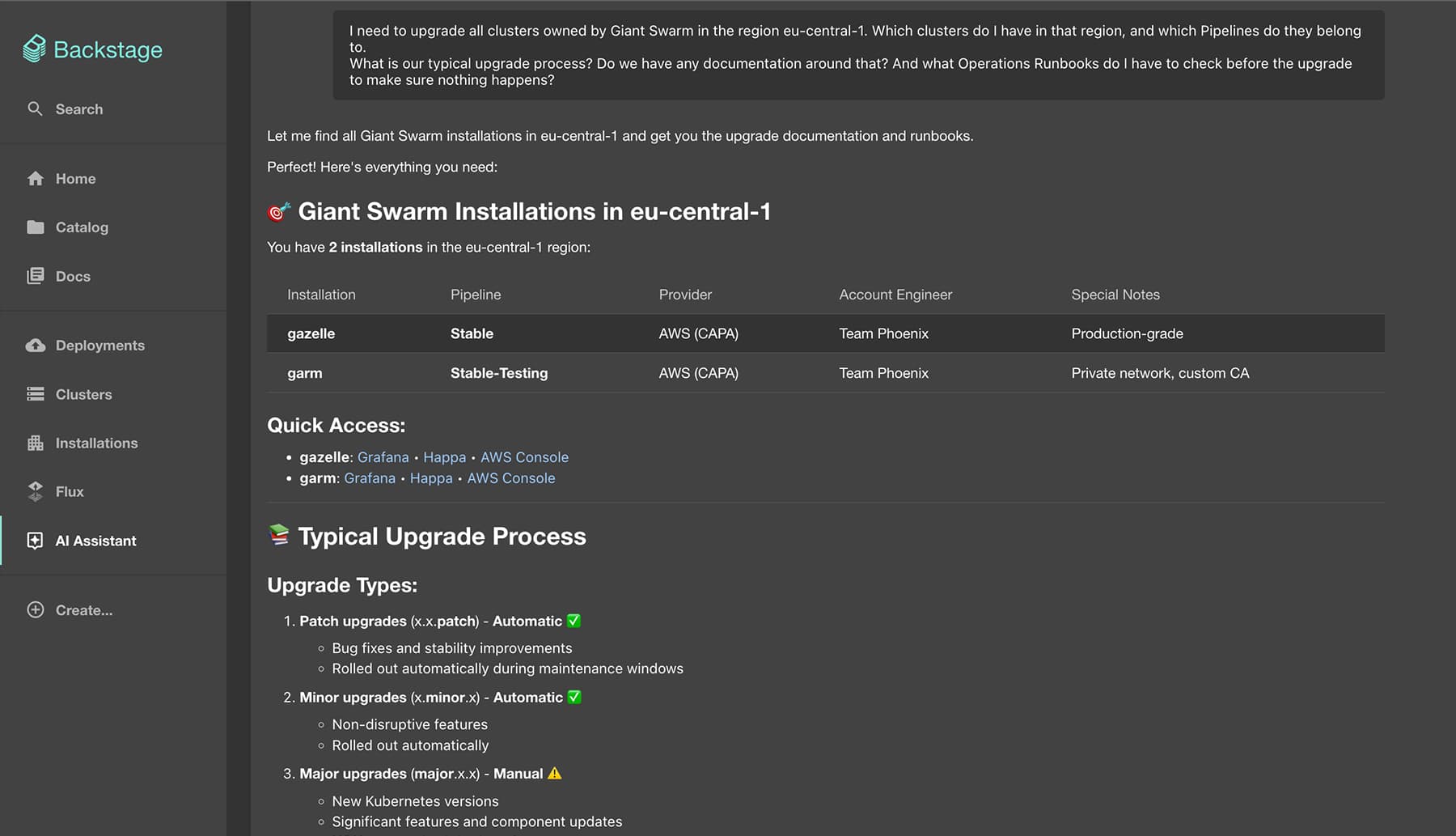1456x836 pixels.
Task: Open Search using the magnifier icon
Action: (36, 108)
